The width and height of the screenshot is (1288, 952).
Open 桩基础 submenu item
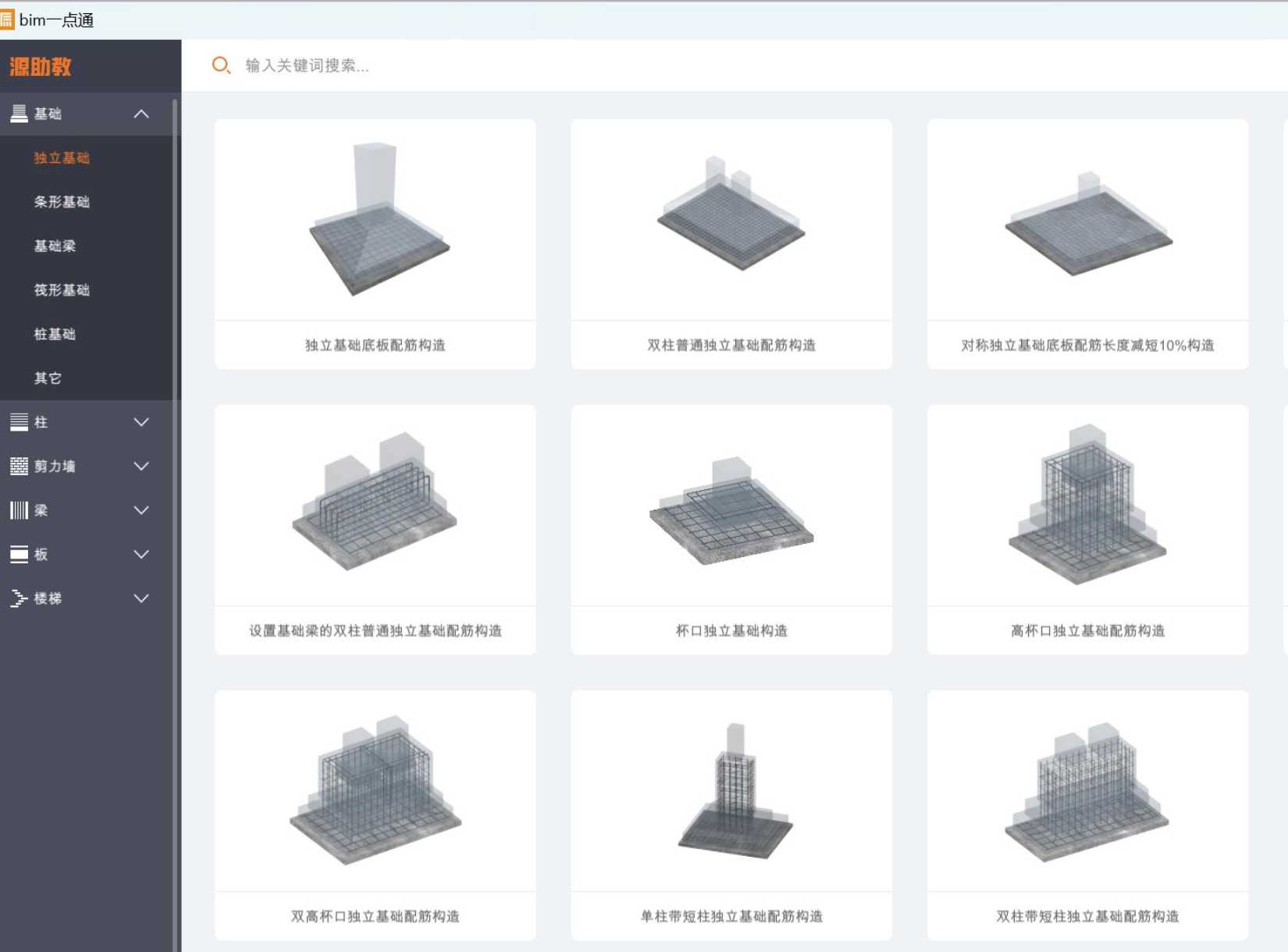pos(55,334)
